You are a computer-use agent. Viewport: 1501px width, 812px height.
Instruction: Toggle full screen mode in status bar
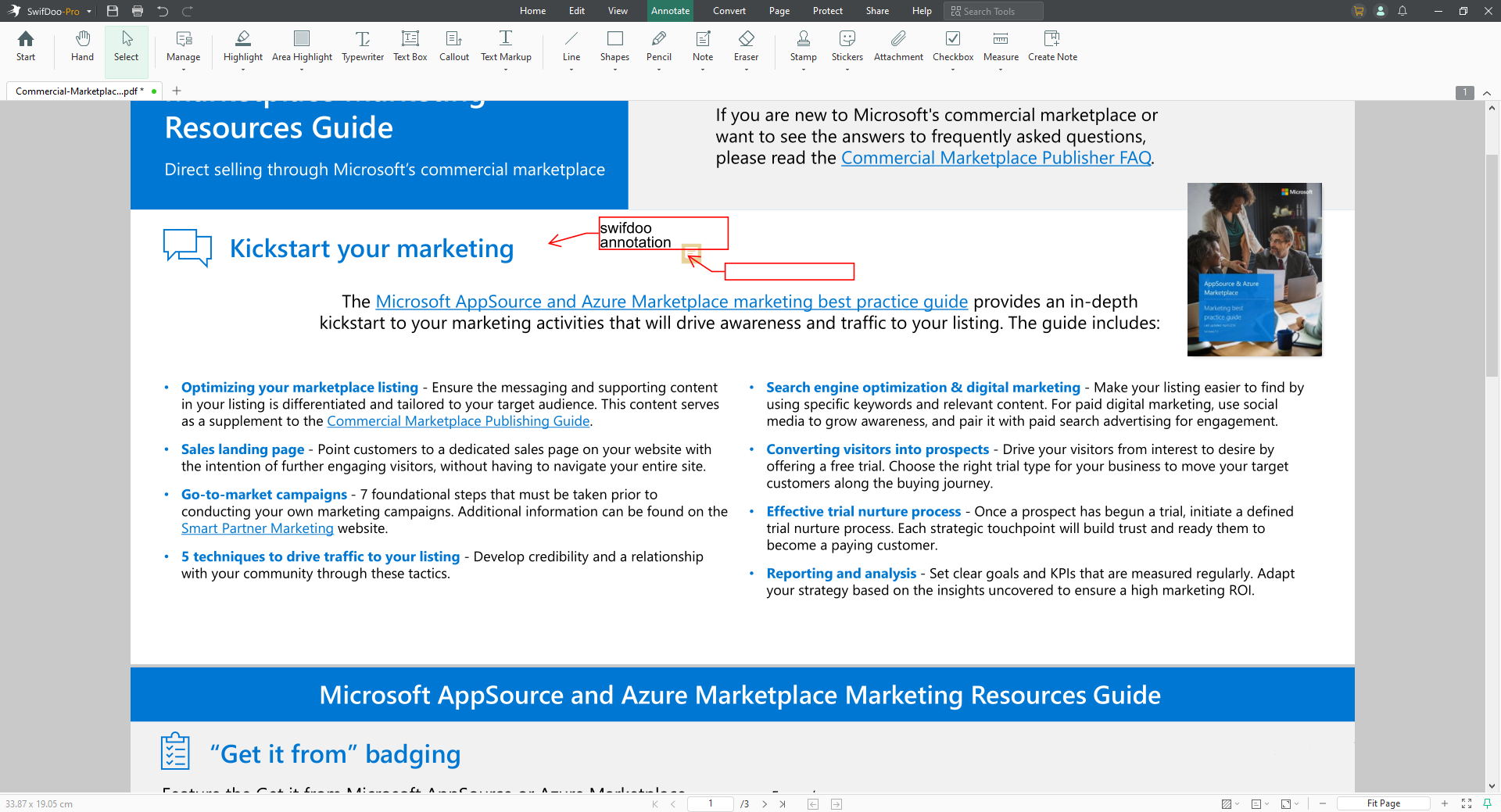pyautogui.click(x=1467, y=803)
